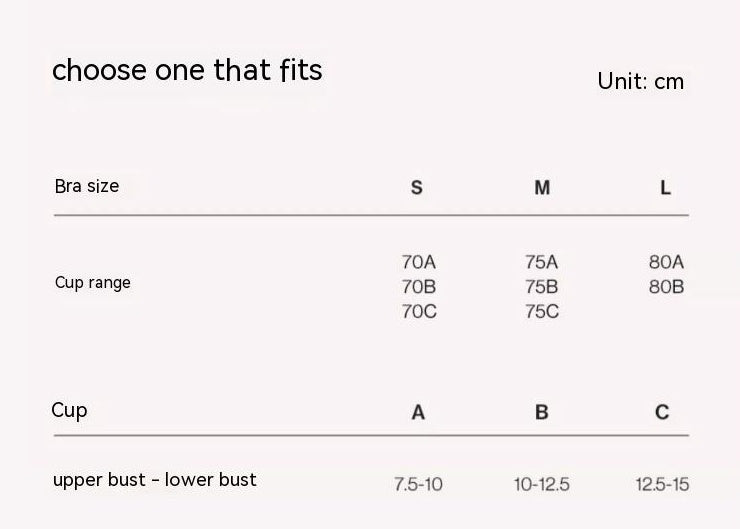Click the 7.5-10 measurement value

(418, 485)
